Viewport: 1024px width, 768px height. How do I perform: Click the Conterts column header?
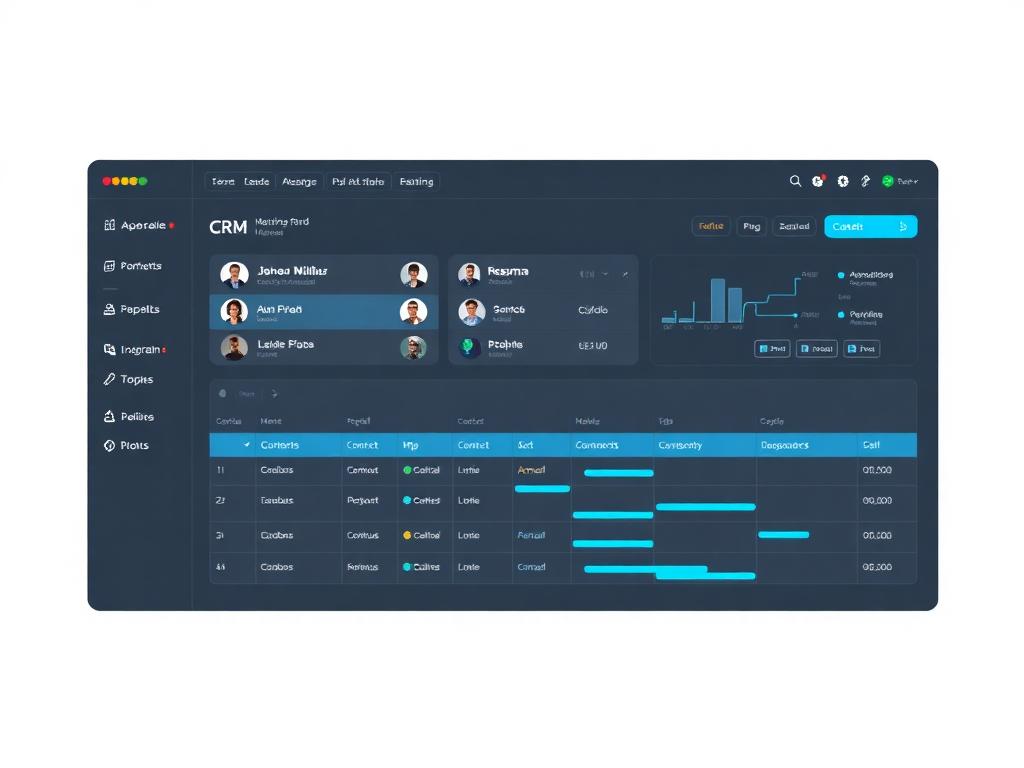click(x=280, y=445)
